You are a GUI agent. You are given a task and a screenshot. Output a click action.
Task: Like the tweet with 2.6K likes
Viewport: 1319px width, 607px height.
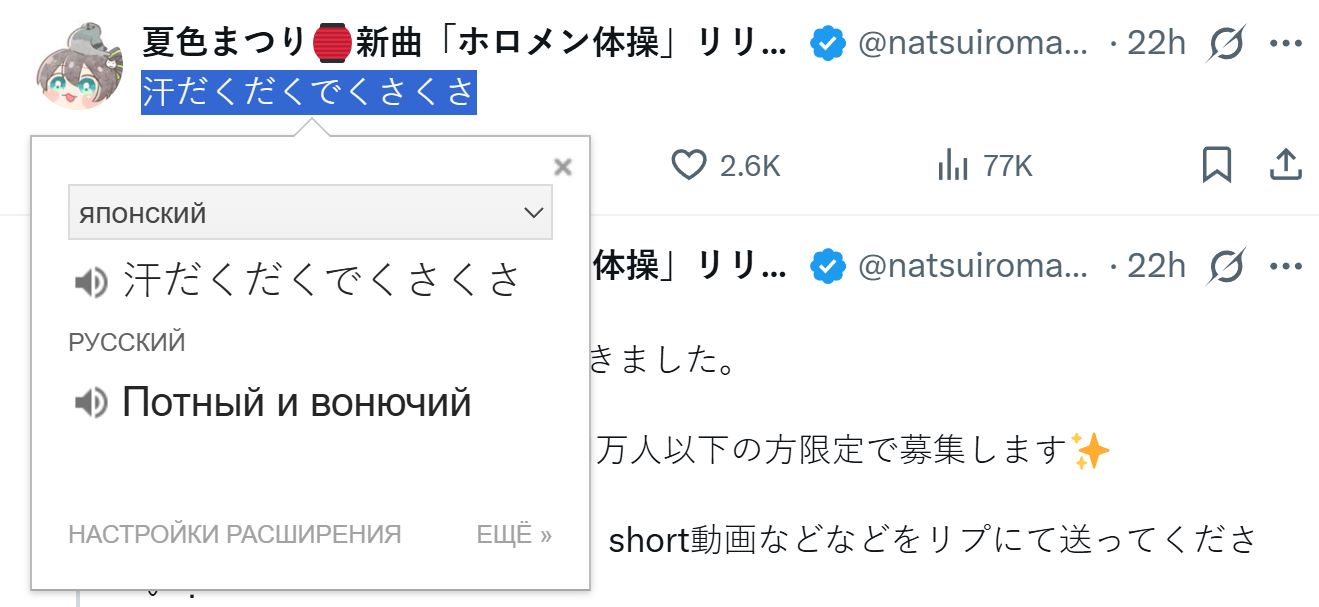click(689, 165)
